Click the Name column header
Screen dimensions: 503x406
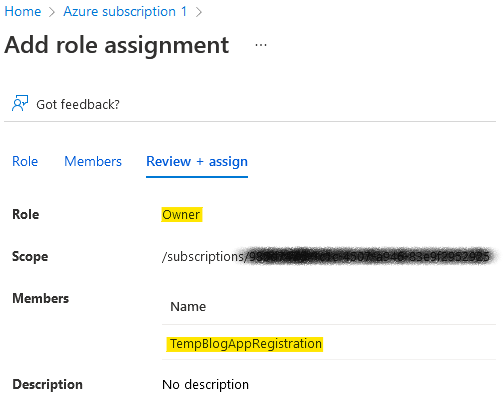[x=188, y=306]
